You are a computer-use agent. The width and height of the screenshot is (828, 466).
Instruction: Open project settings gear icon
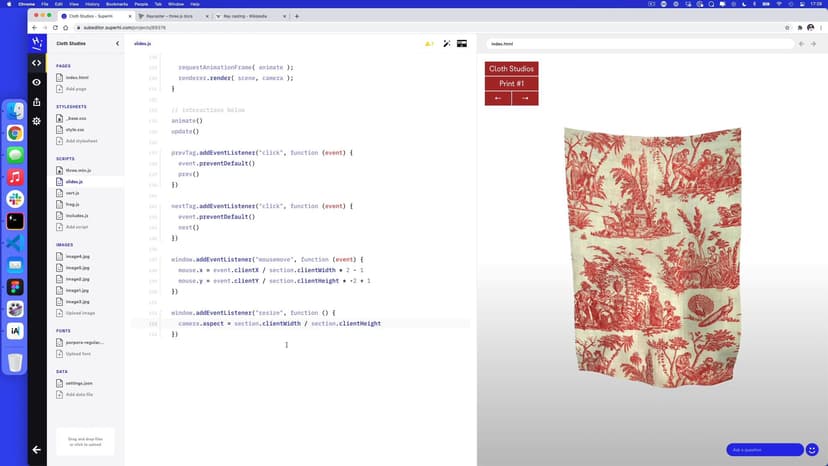[x=37, y=121]
